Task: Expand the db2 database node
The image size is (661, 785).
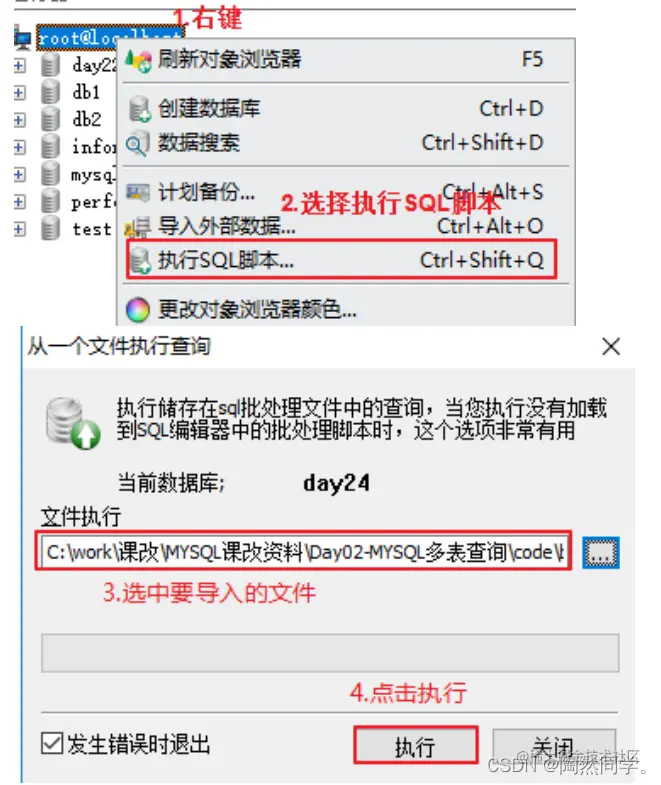Action: point(19,120)
